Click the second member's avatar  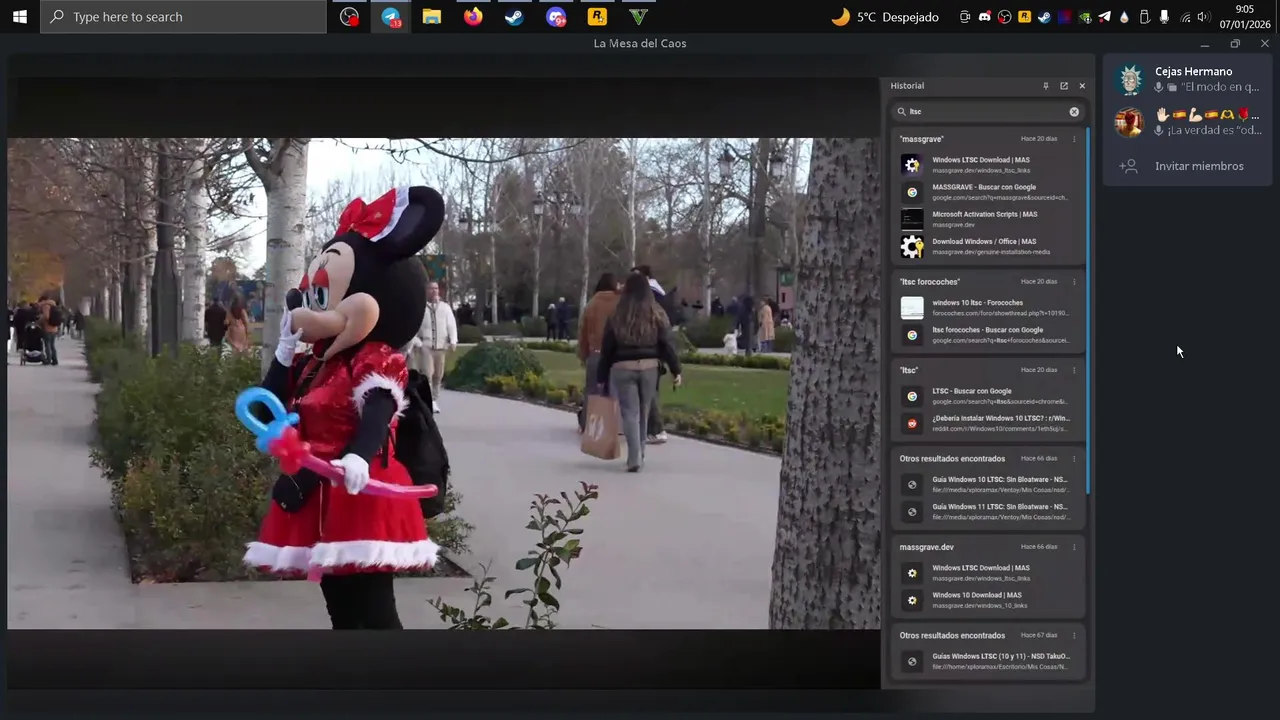(1130, 123)
